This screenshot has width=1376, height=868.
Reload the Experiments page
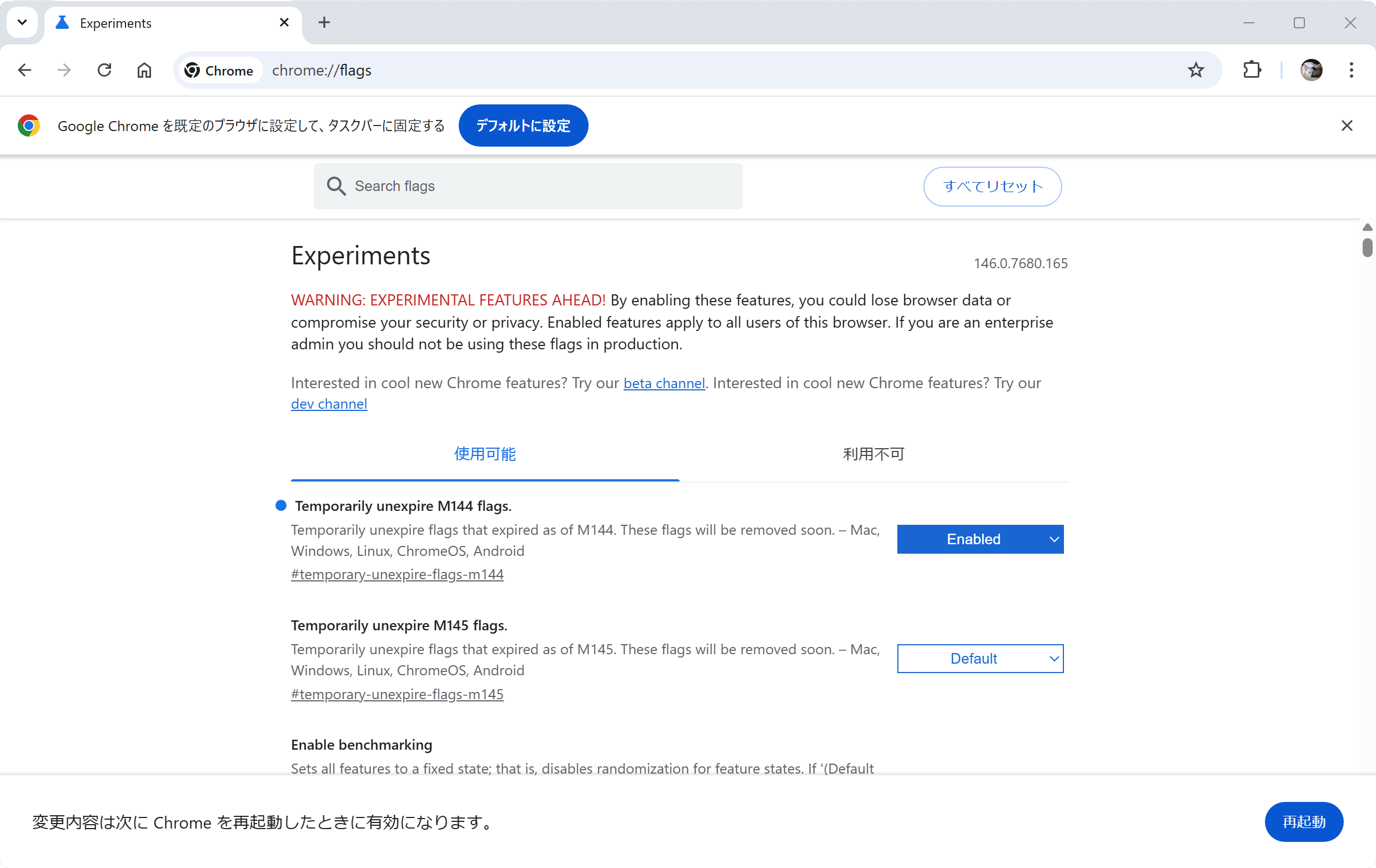pyautogui.click(x=104, y=70)
